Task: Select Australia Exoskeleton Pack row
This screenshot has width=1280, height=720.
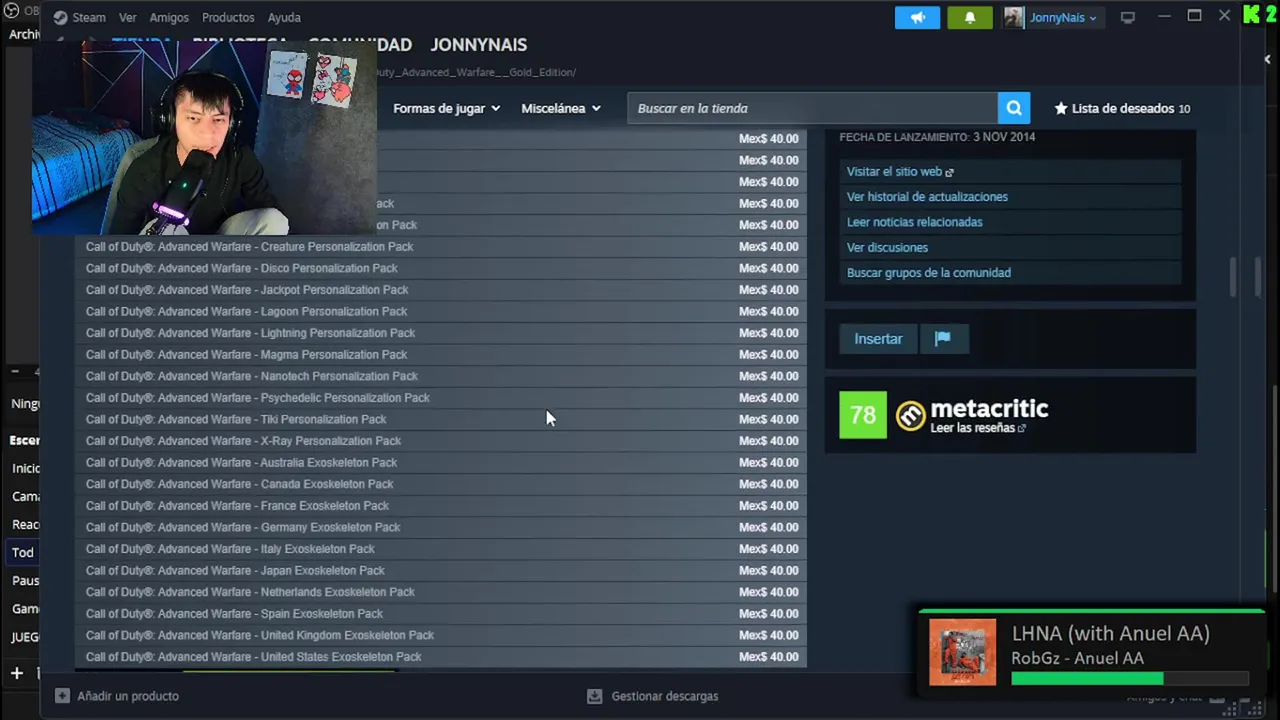Action: click(440, 463)
